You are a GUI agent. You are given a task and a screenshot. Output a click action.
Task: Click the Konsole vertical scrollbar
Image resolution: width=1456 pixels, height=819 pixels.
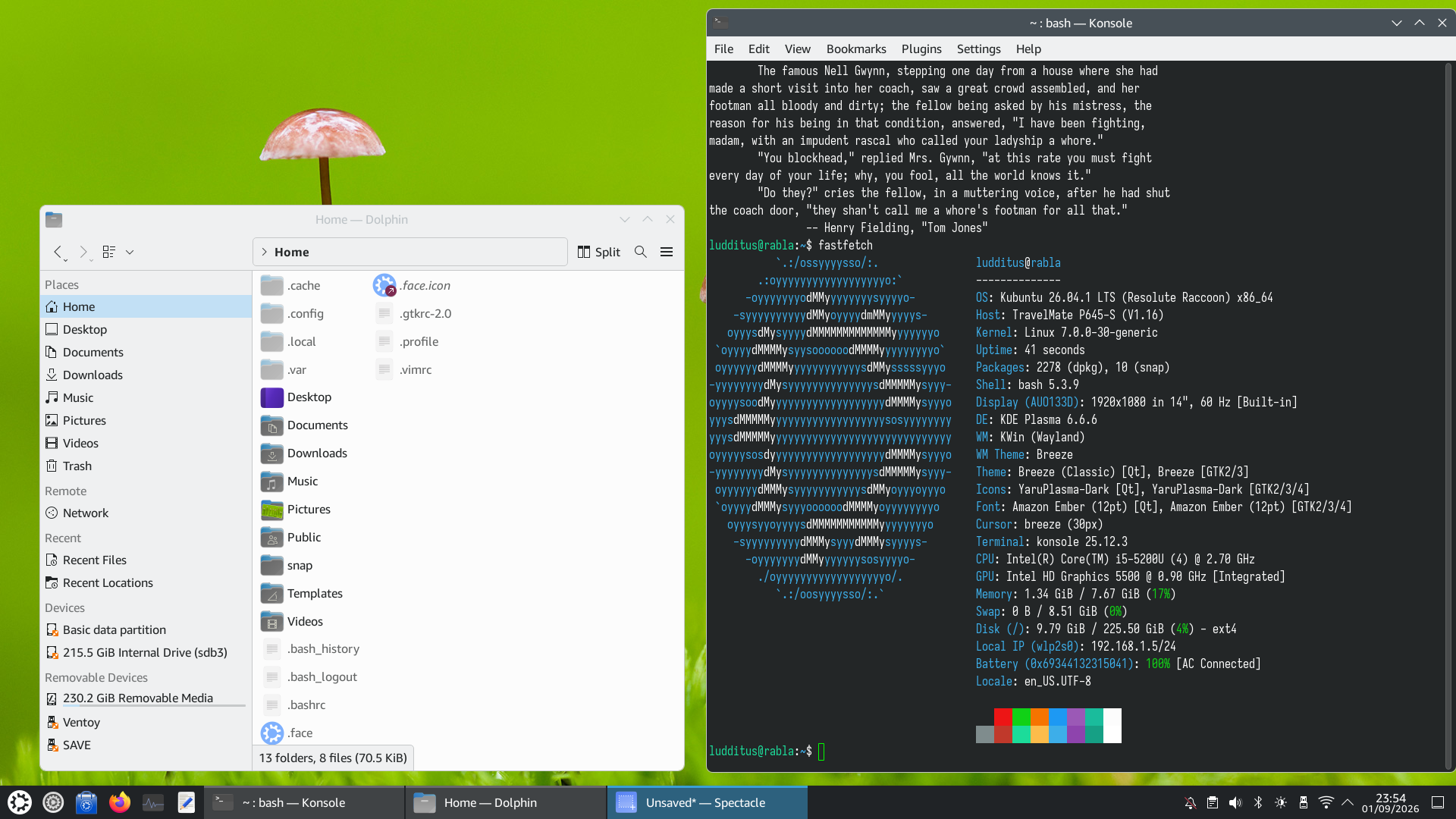pyautogui.click(x=1448, y=416)
